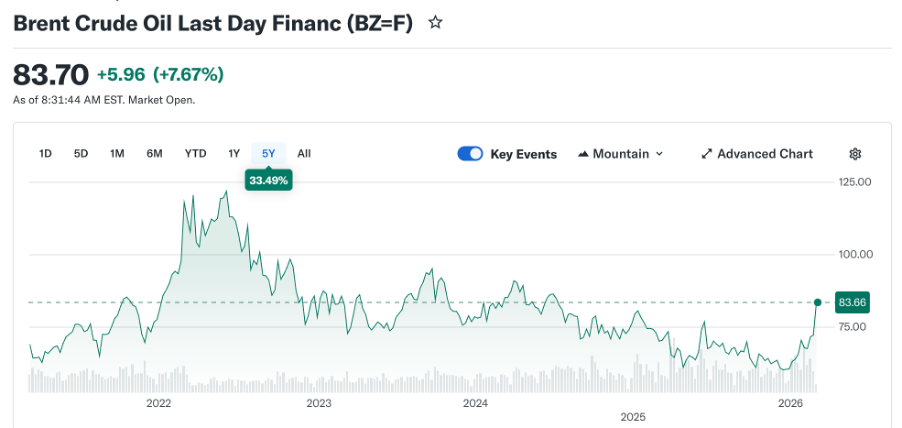Select the 1D time range
Image resolution: width=902 pixels, height=428 pixels.
pyautogui.click(x=45, y=154)
